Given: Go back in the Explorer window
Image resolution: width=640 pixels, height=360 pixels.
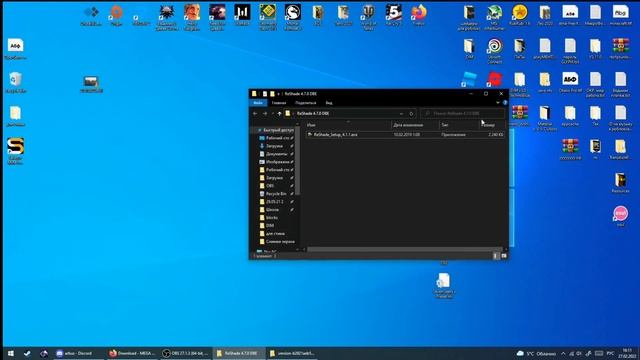Looking at the screenshot, I should 255,113.
